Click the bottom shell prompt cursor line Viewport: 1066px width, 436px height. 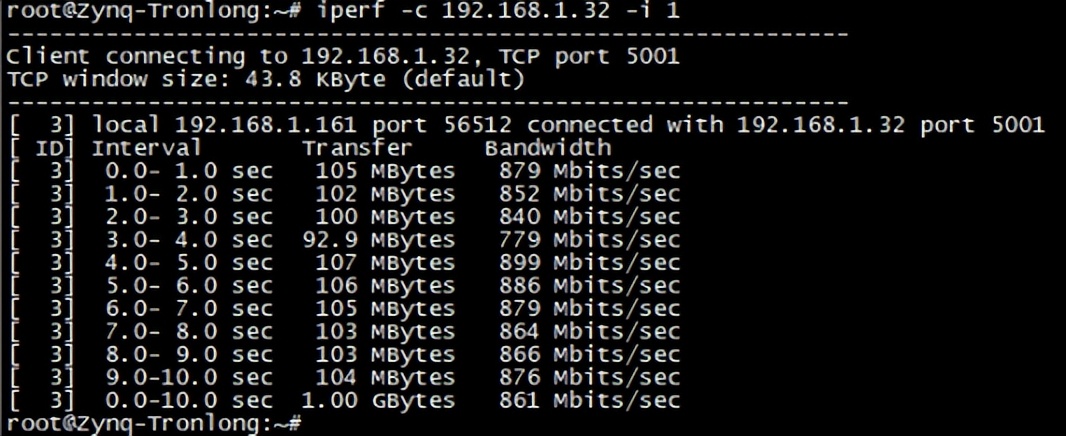[154, 424]
